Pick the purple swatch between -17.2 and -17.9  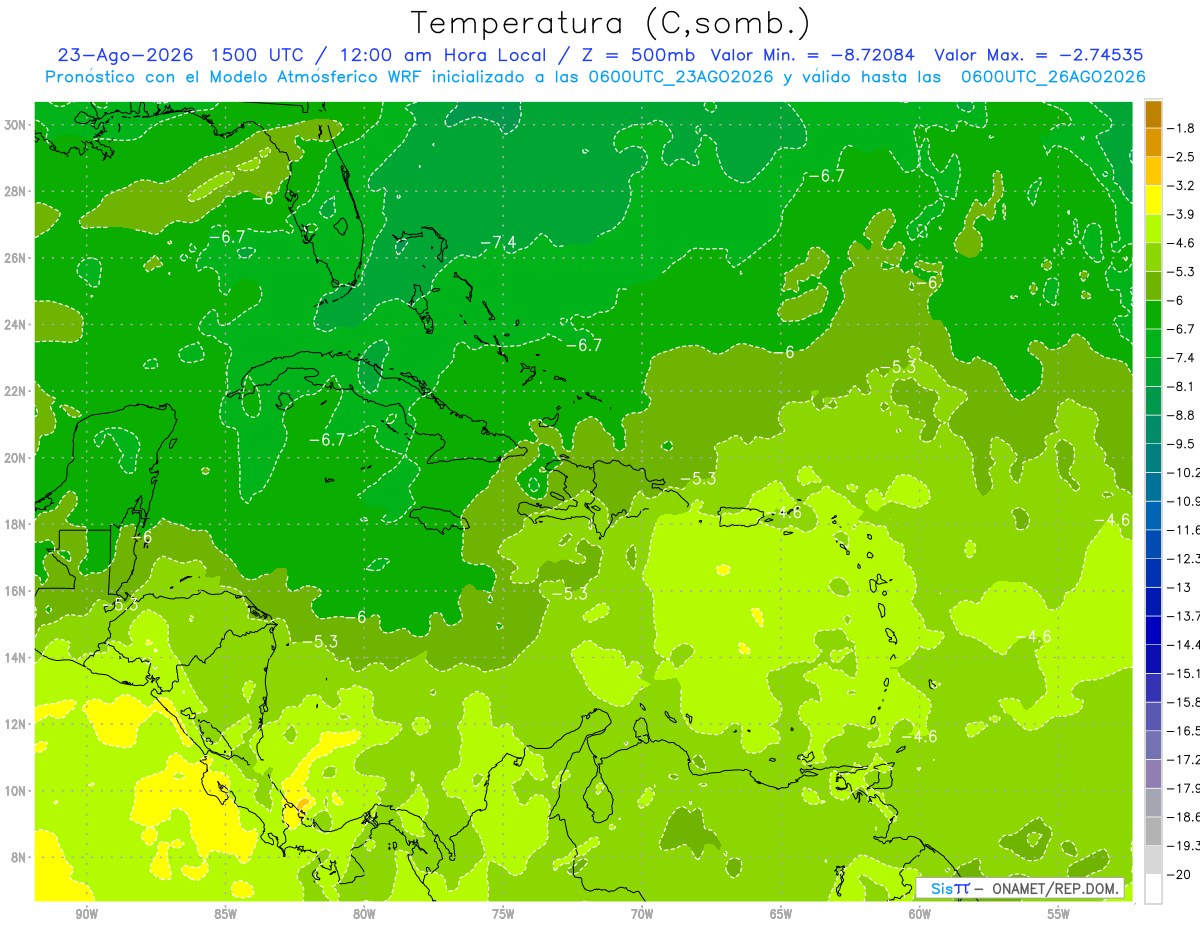(1153, 773)
